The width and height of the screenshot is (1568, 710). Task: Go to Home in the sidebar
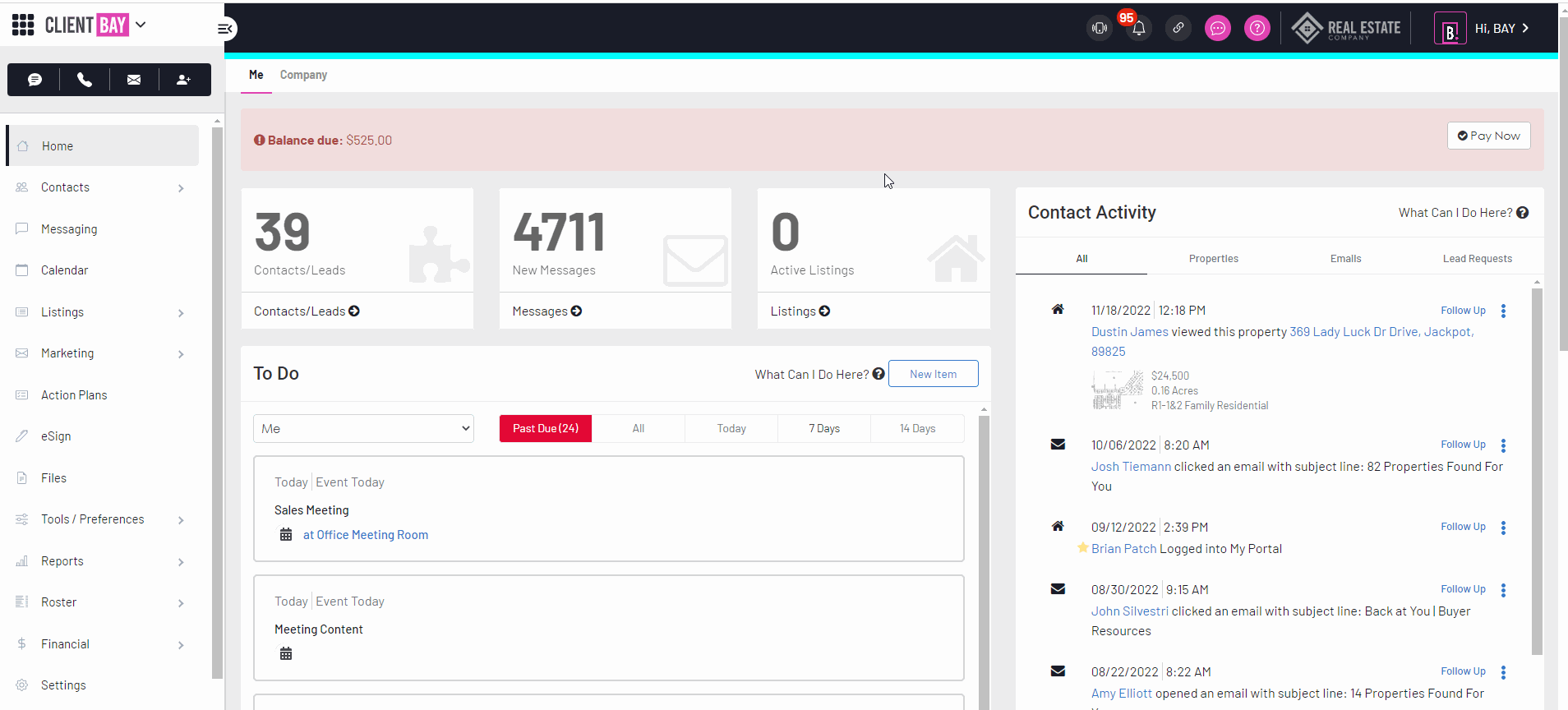(x=103, y=145)
